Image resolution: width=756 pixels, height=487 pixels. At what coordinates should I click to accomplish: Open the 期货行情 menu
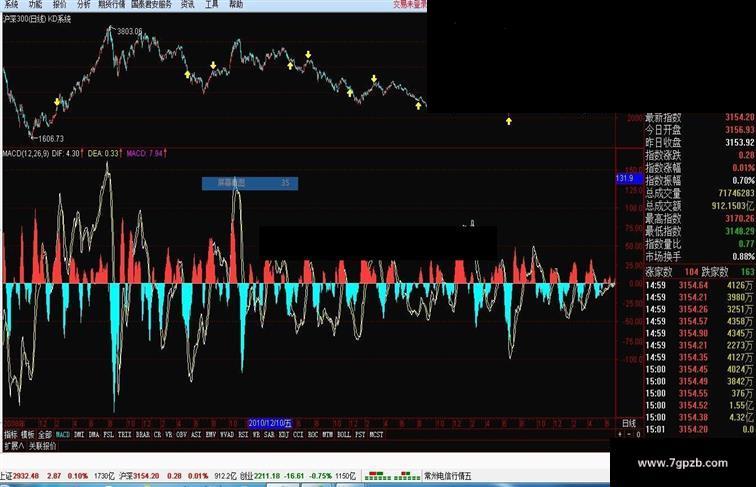point(111,4)
